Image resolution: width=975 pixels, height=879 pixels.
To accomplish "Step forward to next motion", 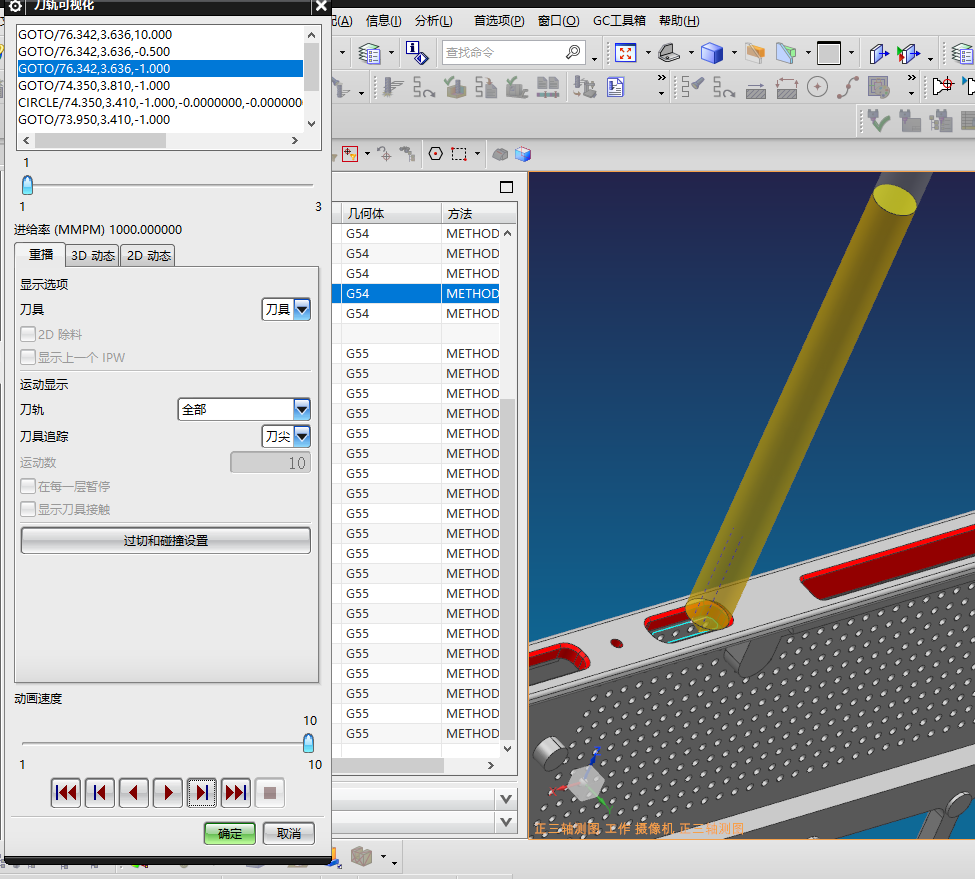I will point(202,793).
